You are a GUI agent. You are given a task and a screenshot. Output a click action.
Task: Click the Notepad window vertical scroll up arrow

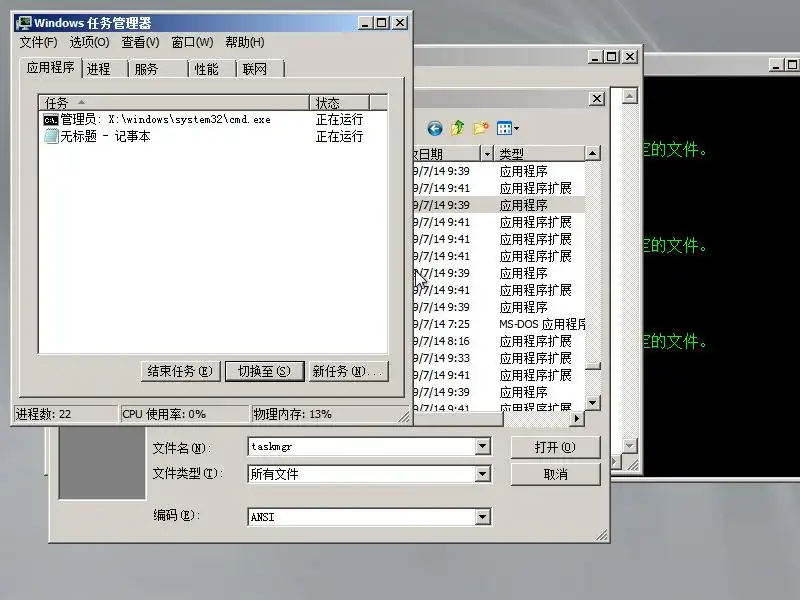[x=630, y=96]
